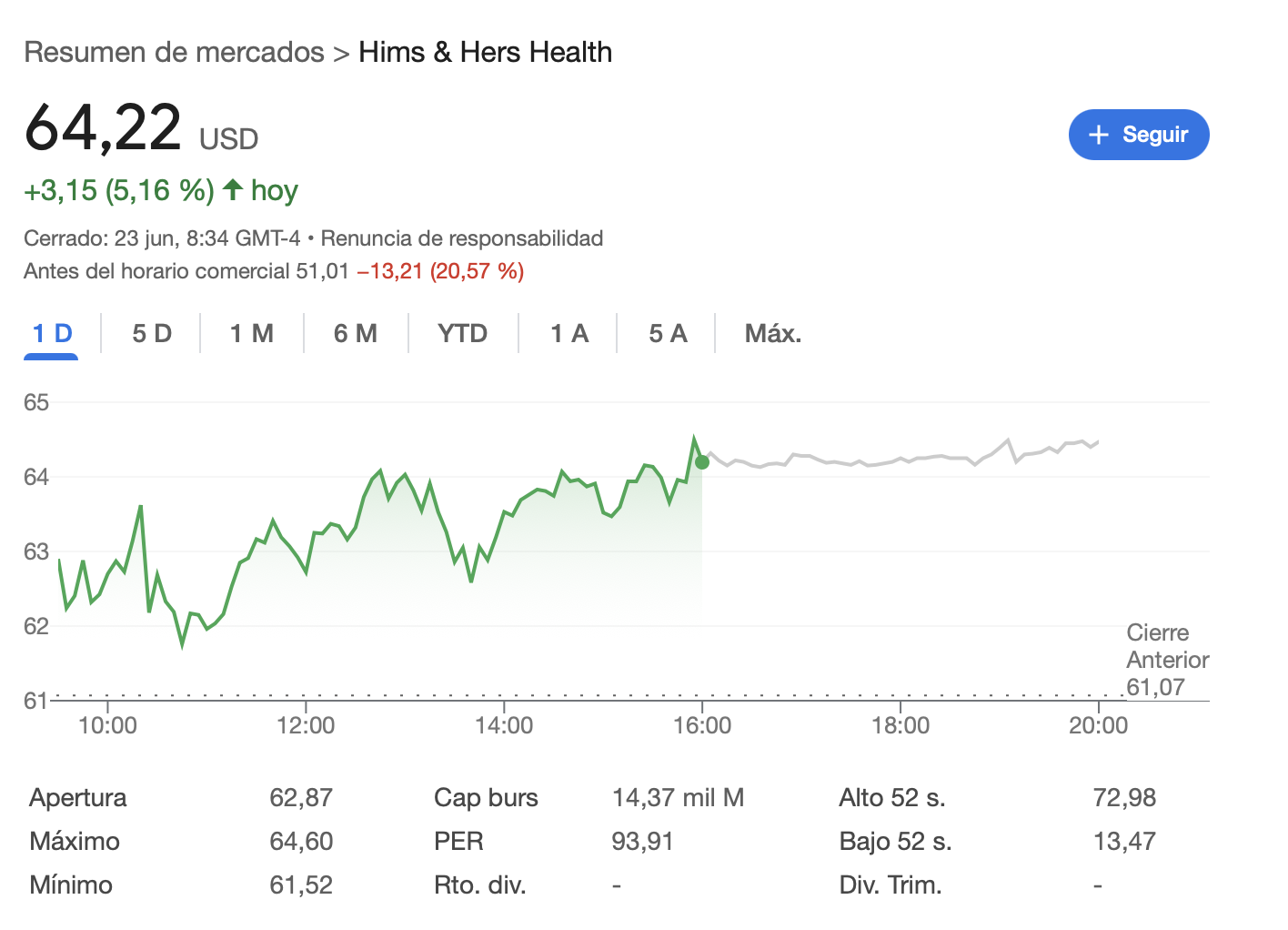The width and height of the screenshot is (1288, 930).
Task: Open Renuncia de responsabilidad link
Action: click(462, 238)
